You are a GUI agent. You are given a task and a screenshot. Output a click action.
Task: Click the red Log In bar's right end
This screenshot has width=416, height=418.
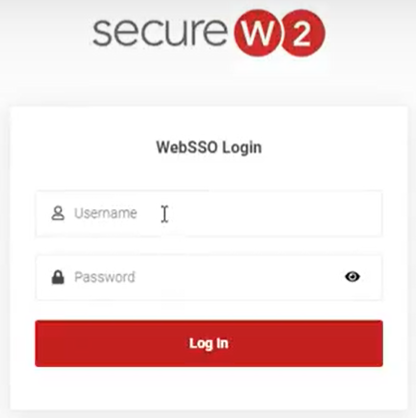365,343
